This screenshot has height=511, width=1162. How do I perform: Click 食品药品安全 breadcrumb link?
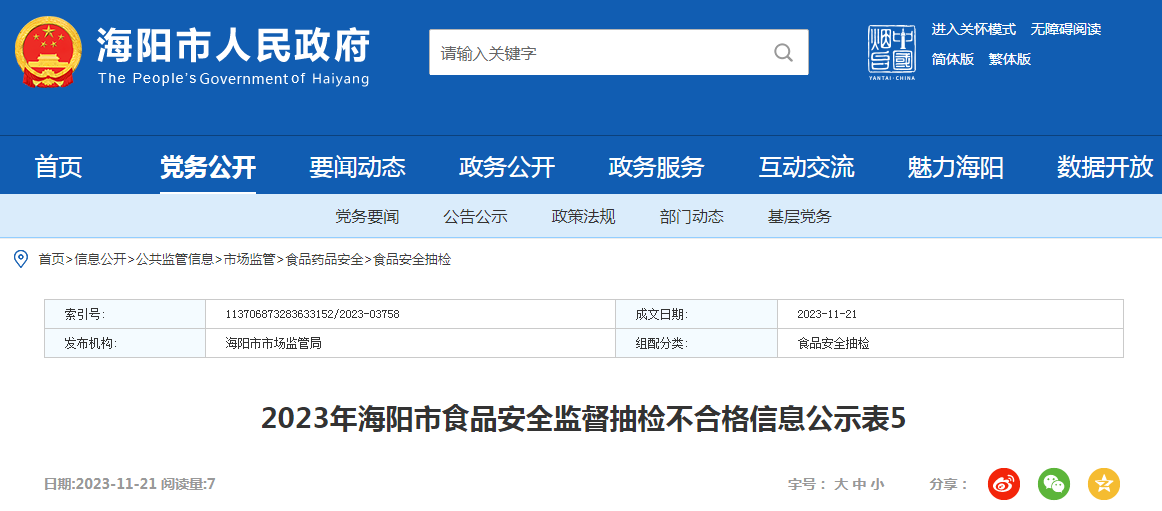pos(325,259)
